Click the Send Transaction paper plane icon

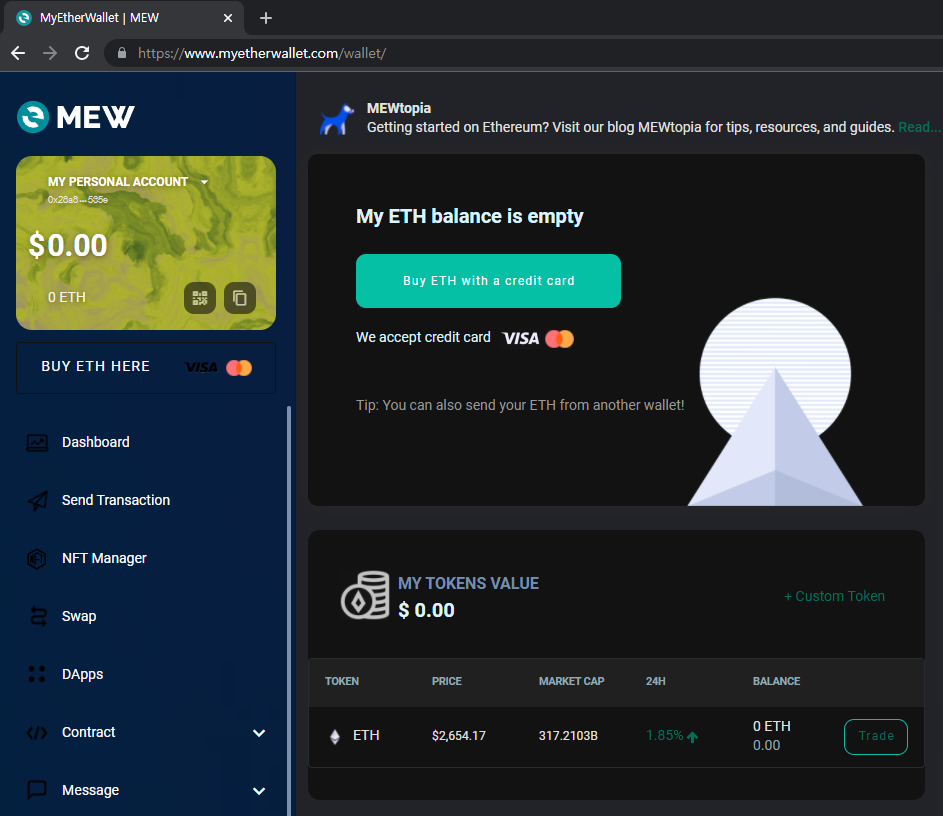pyautogui.click(x=37, y=500)
